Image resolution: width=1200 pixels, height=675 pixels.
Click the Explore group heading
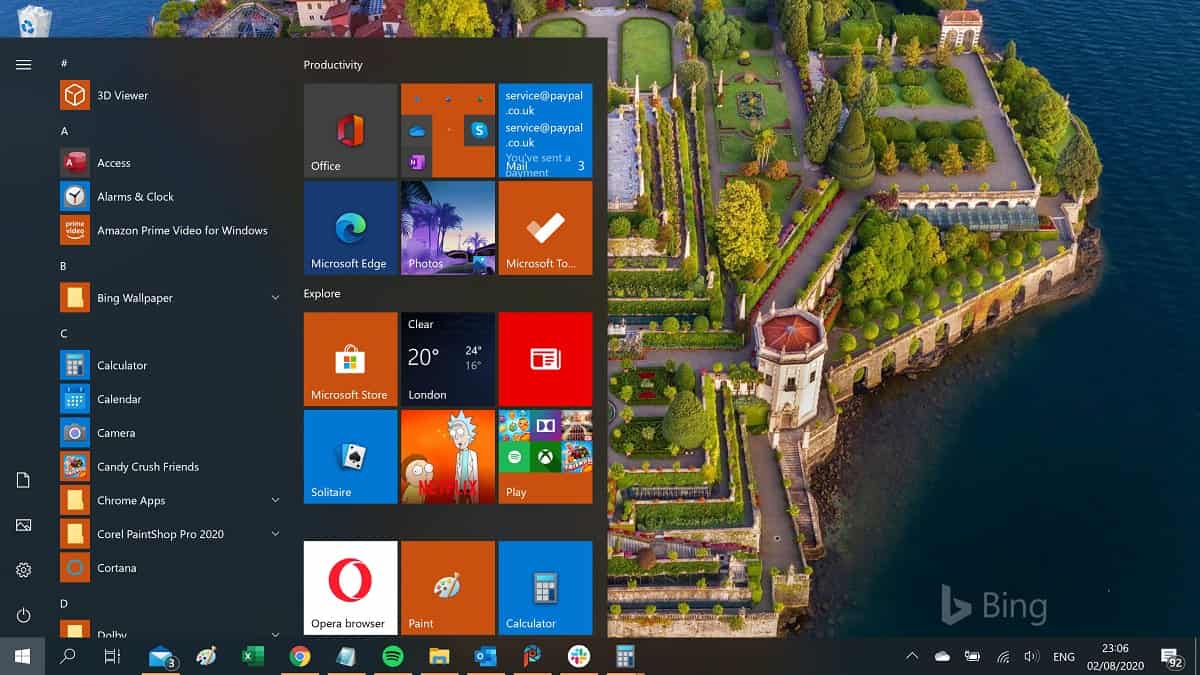pyautogui.click(x=322, y=293)
